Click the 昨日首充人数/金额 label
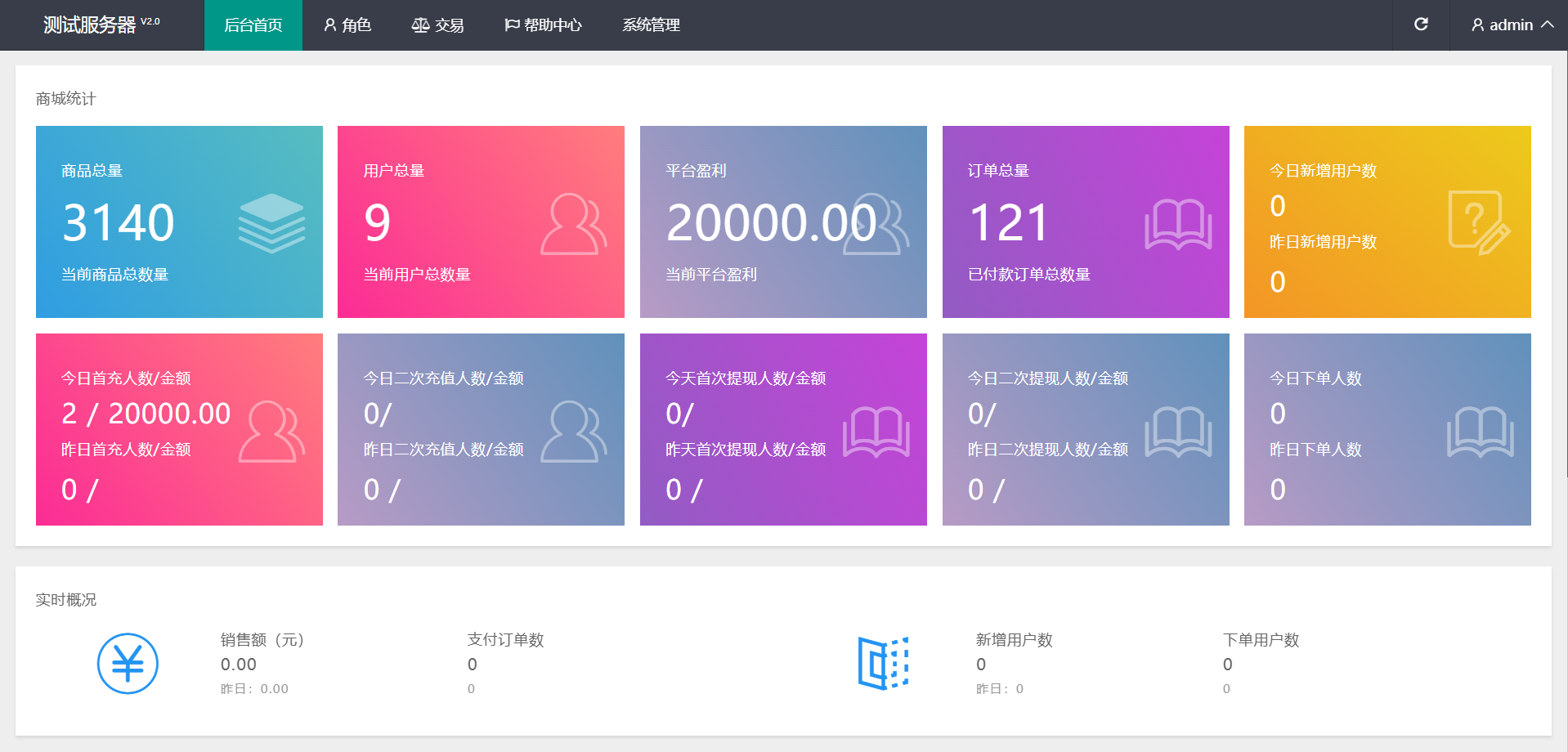The image size is (1568, 752). tap(126, 450)
